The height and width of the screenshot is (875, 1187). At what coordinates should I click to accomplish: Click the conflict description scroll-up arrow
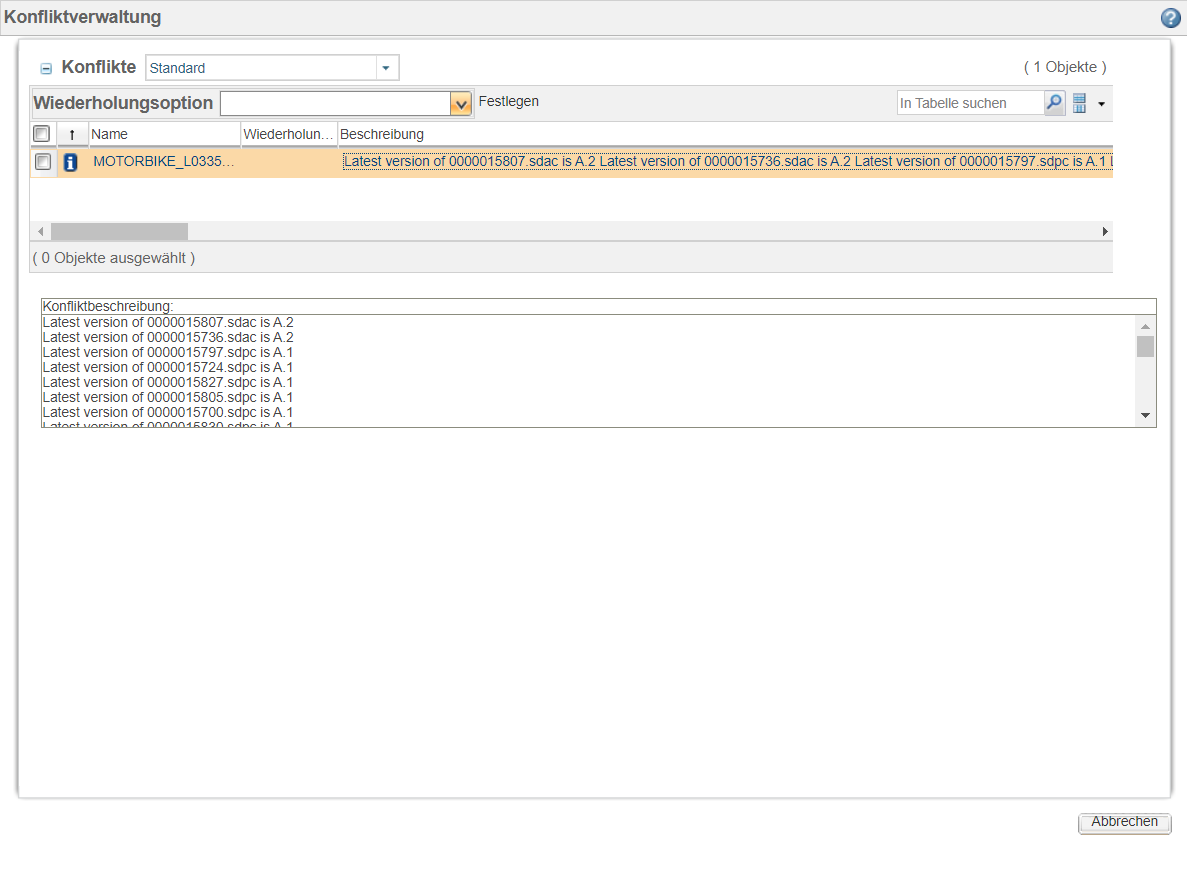click(1145, 326)
